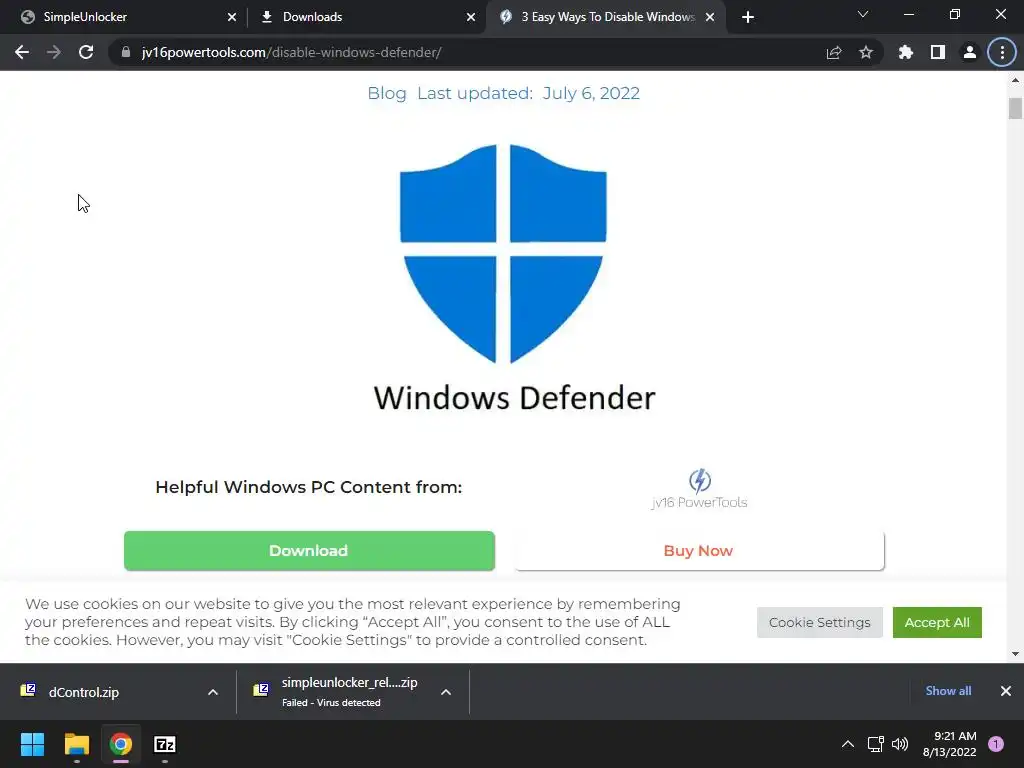1024x768 pixels.
Task: Open clock showing 9:21 AM
Action: (x=950, y=744)
